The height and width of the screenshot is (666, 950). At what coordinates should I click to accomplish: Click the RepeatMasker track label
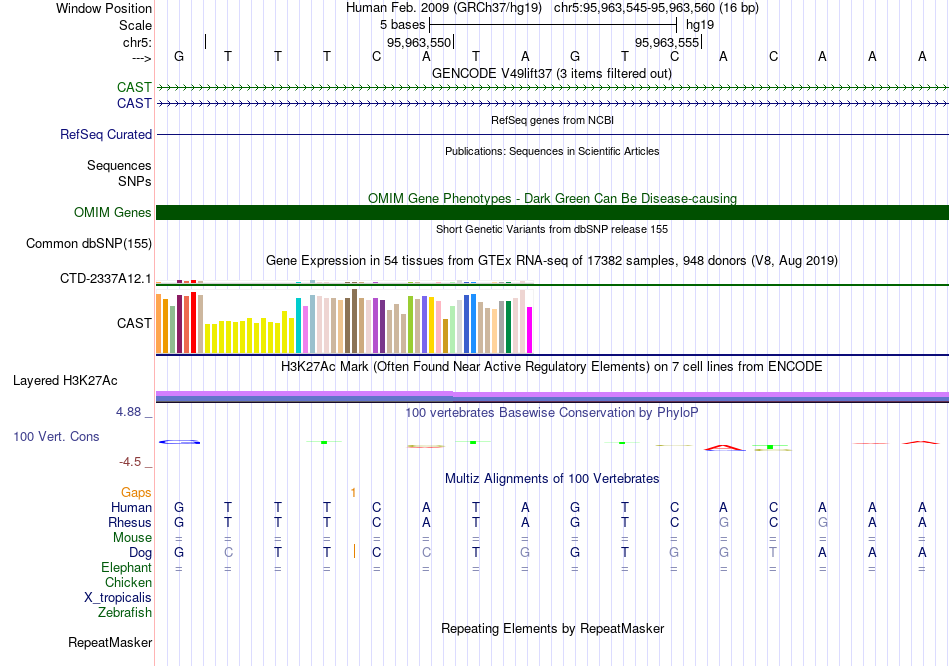[x=110, y=642]
